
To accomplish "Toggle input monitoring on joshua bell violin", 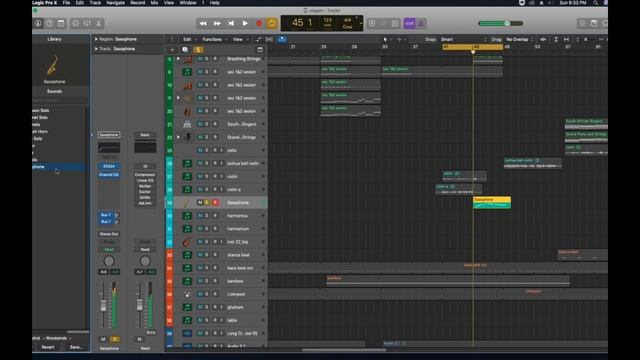I will [x=222, y=163].
